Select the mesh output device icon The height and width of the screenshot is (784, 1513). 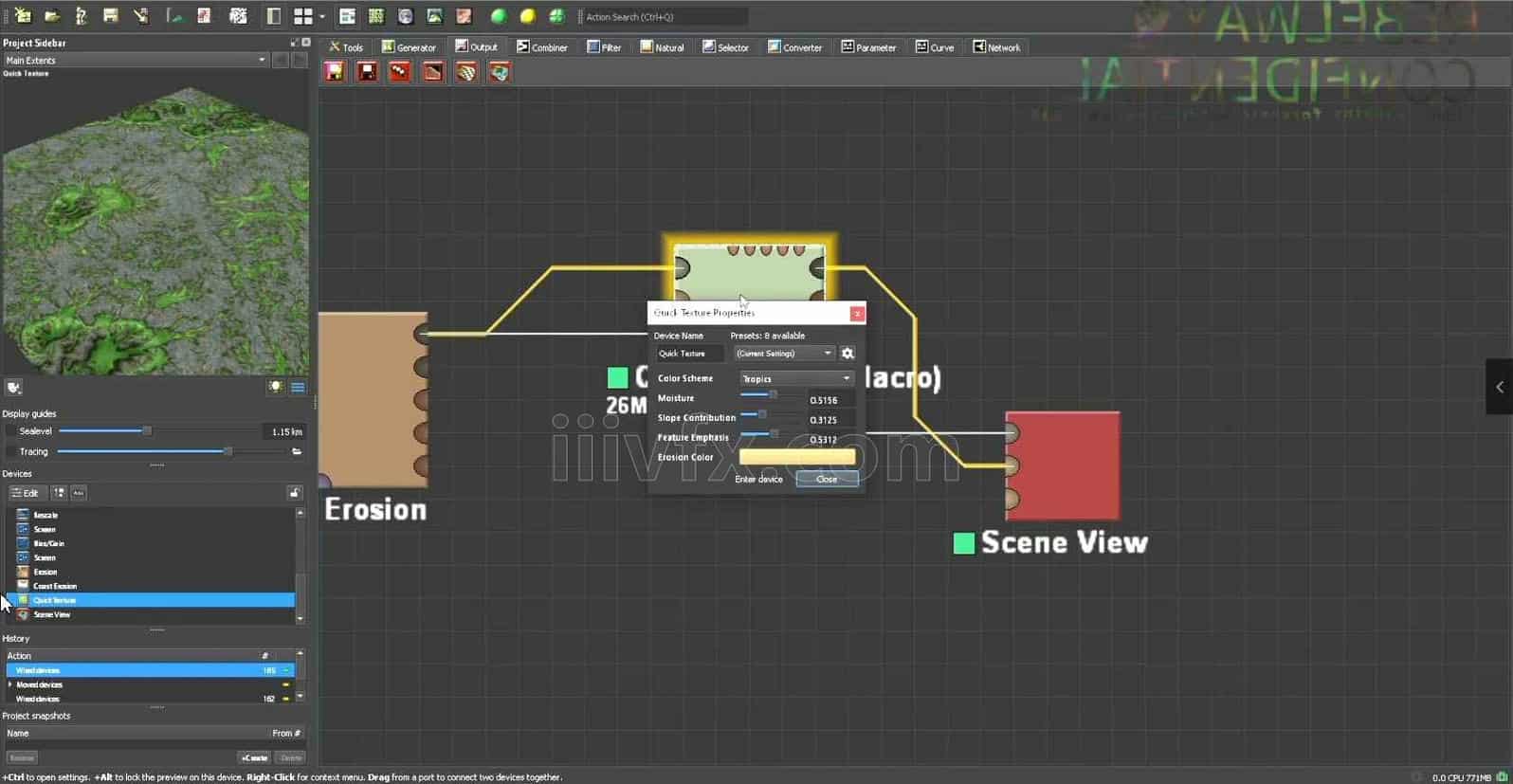click(466, 72)
